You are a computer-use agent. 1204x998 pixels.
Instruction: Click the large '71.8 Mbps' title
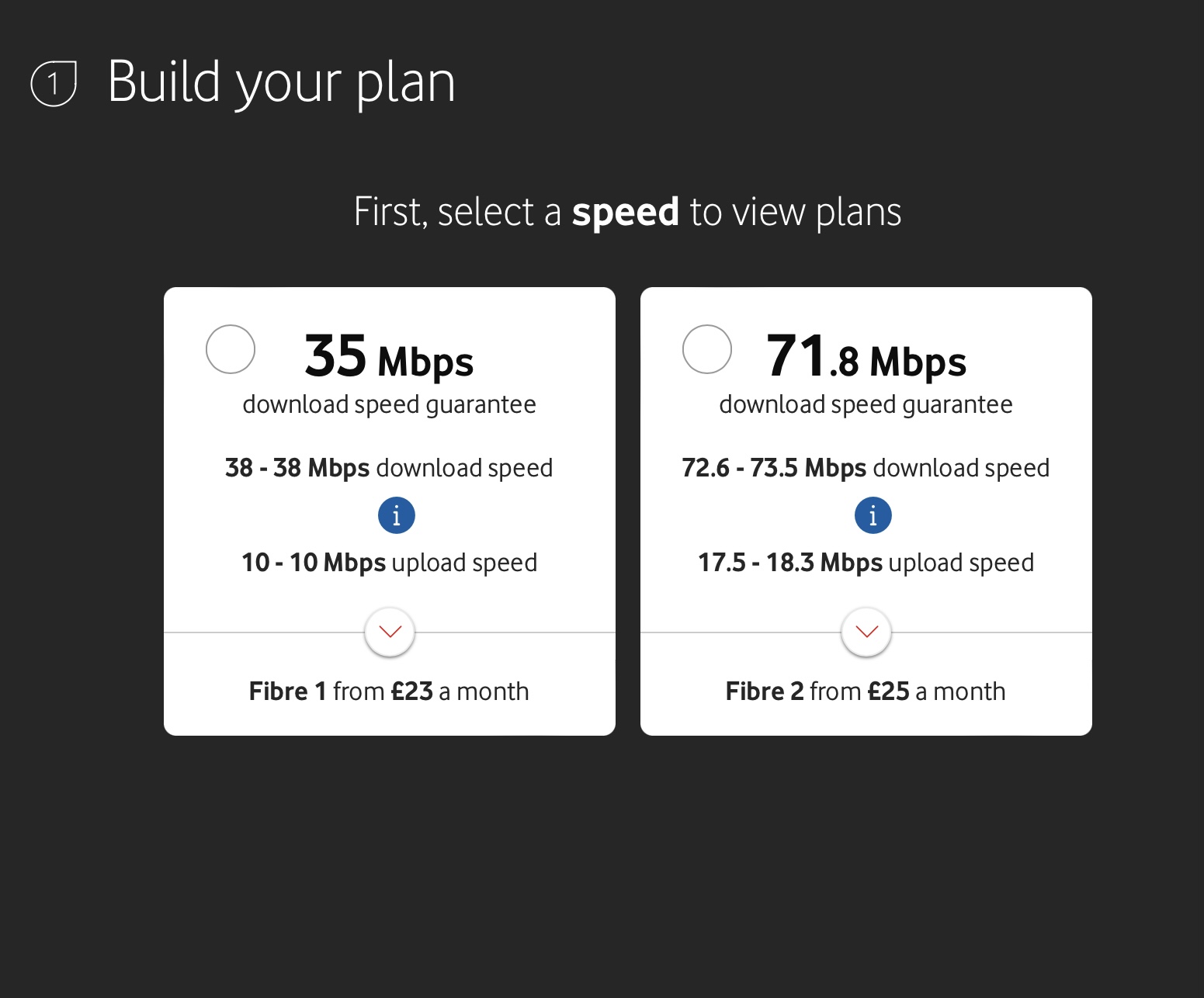pos(866,357)
